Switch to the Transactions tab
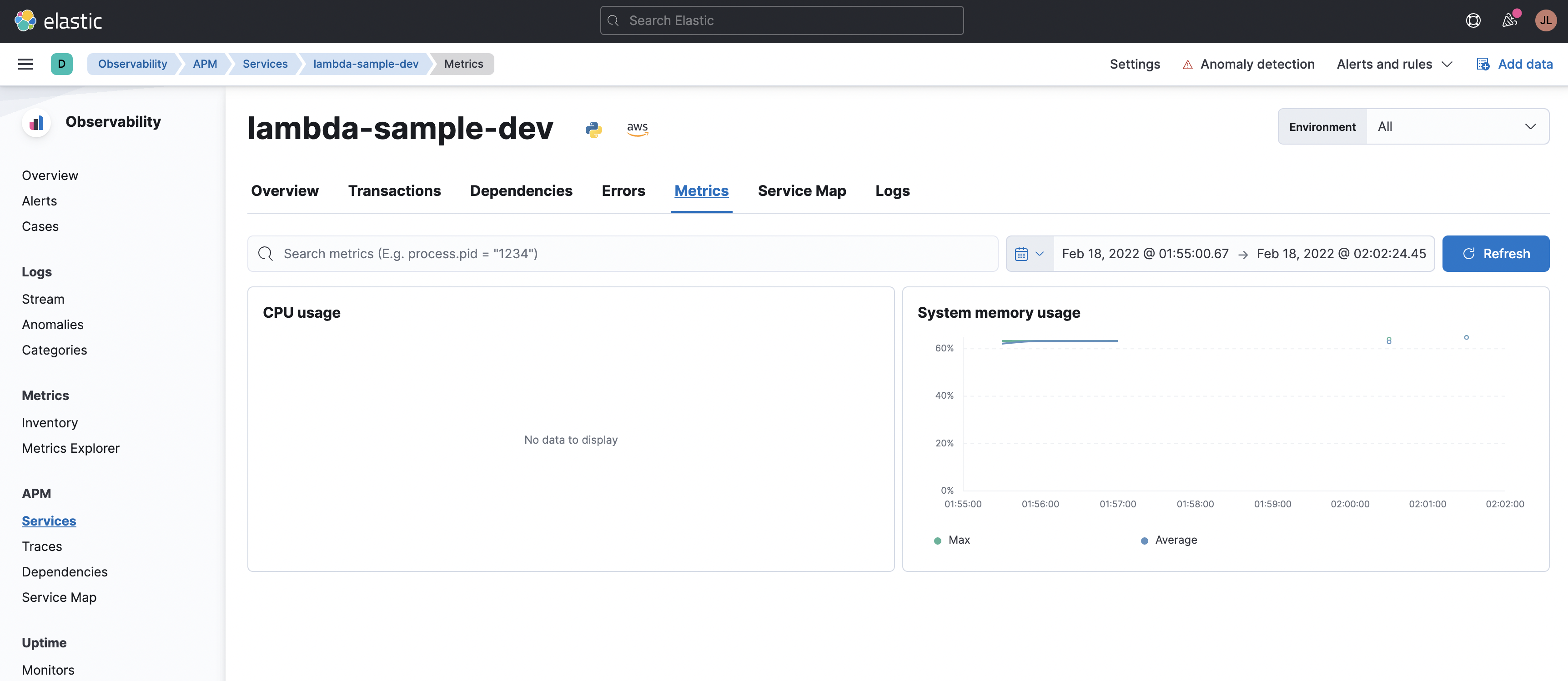The width and height of the screenshot is (1568, 681). (394, 191)
